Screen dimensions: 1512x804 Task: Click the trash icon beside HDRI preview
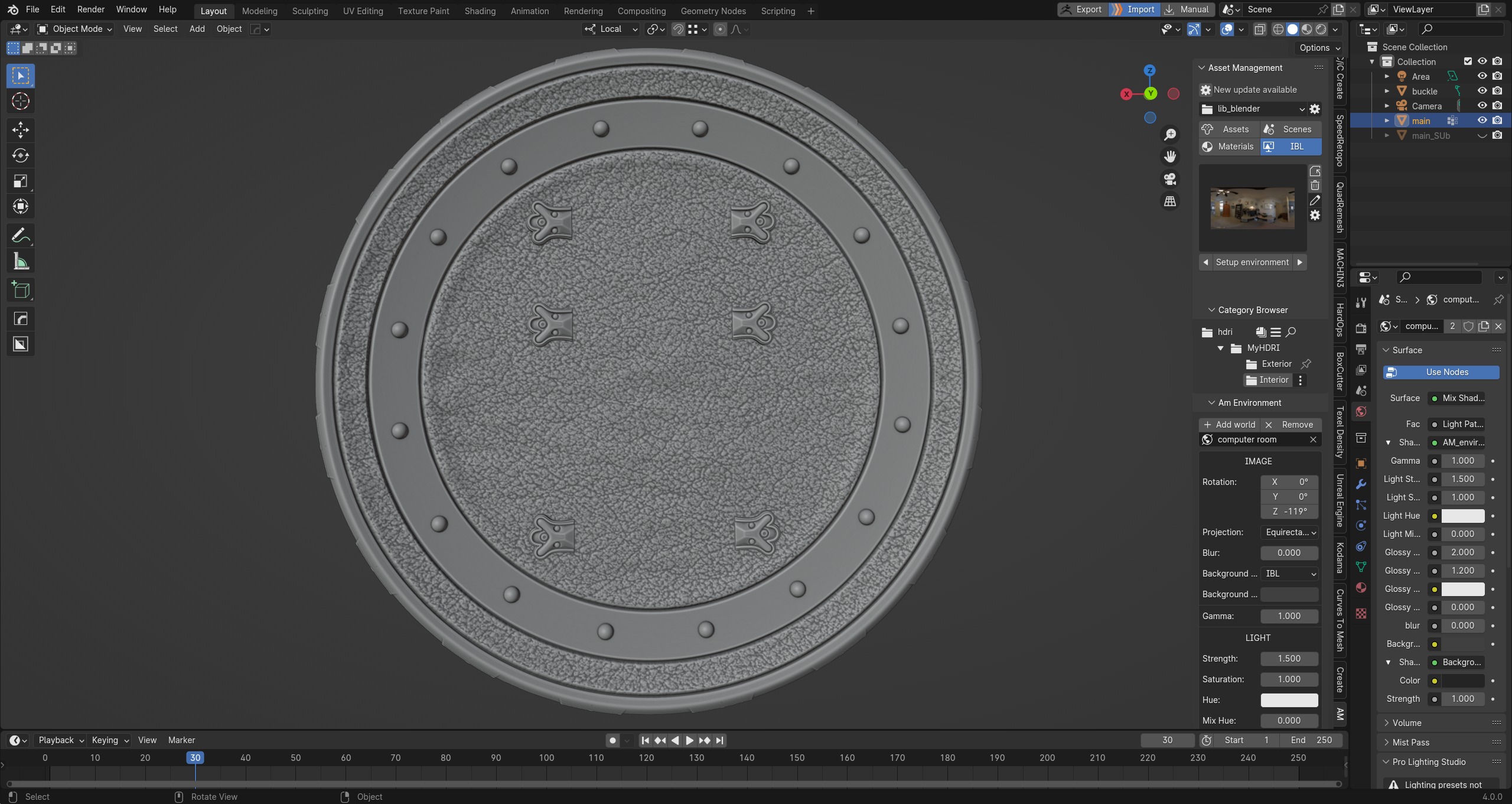(1315, 185)
